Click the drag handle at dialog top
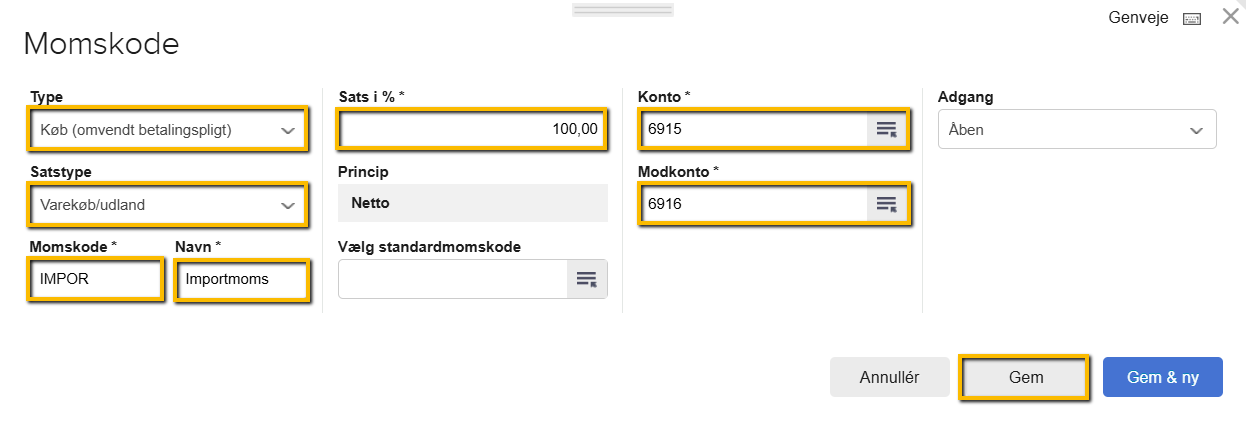The image size is (1246, 422). 622,10
